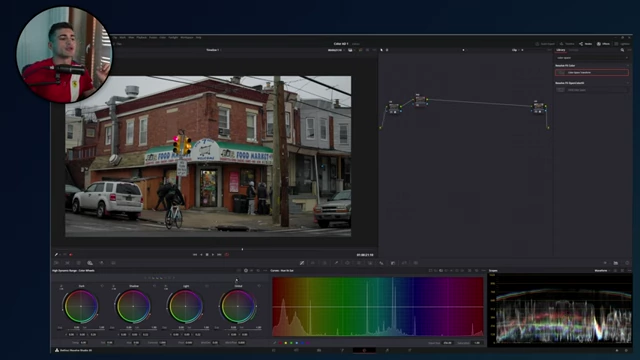This screenshot has width=640, height=360.
Task: Click the Play forward button
Action: [x=213, y=255]
